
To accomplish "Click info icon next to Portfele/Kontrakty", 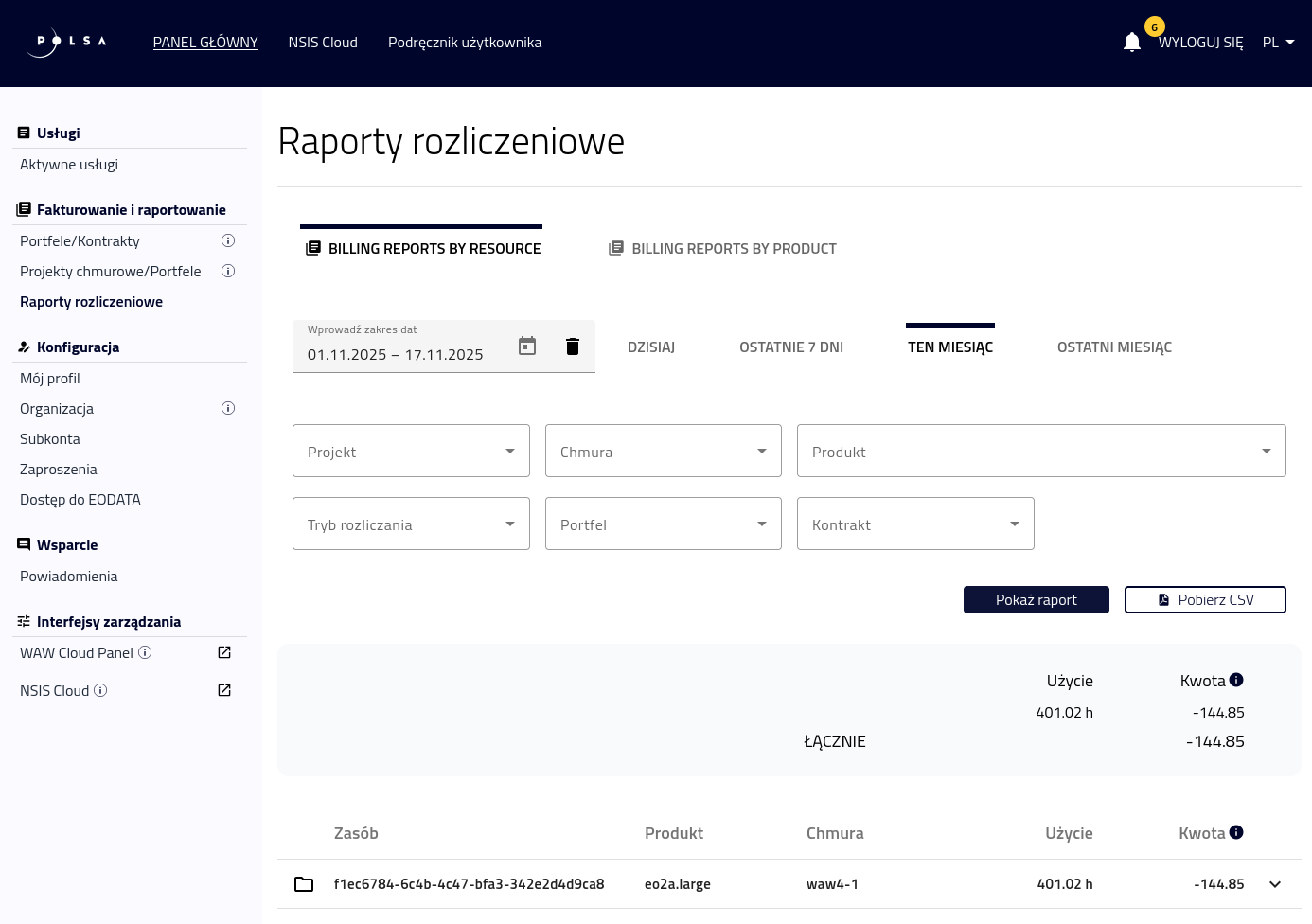I will coord(228,241).
